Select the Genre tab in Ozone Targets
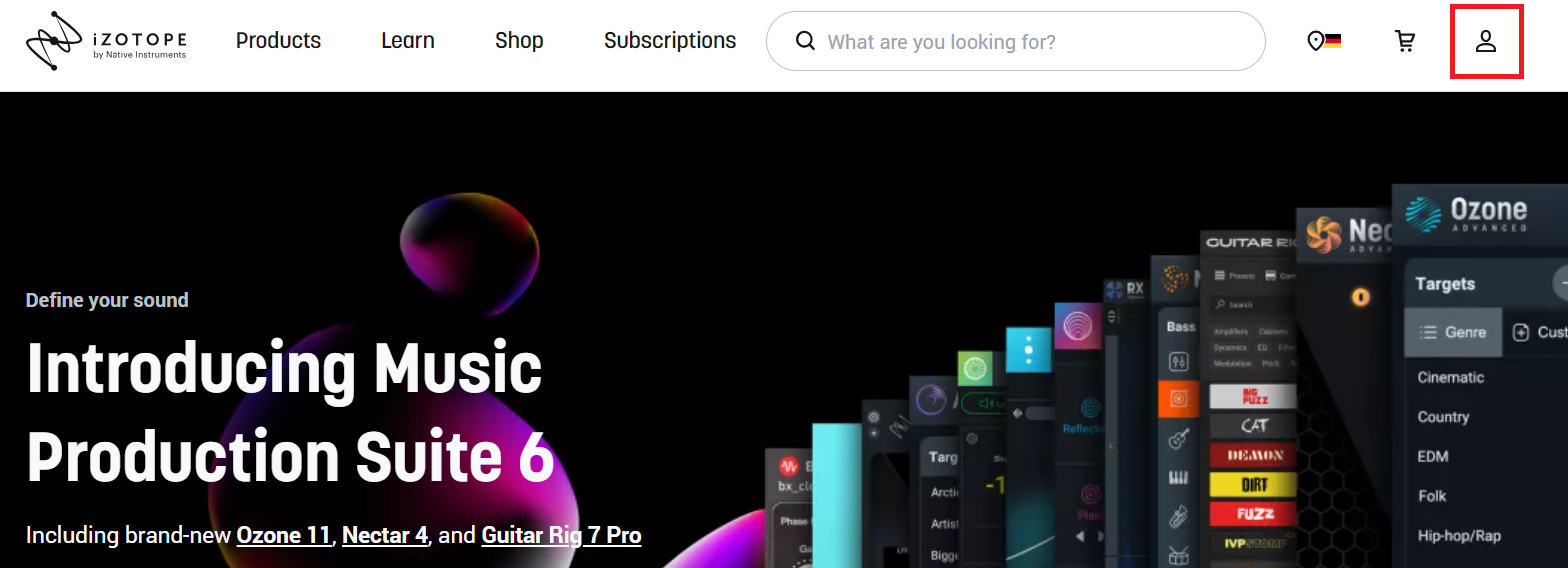The image size is (1568, 568). [1453, 332]
